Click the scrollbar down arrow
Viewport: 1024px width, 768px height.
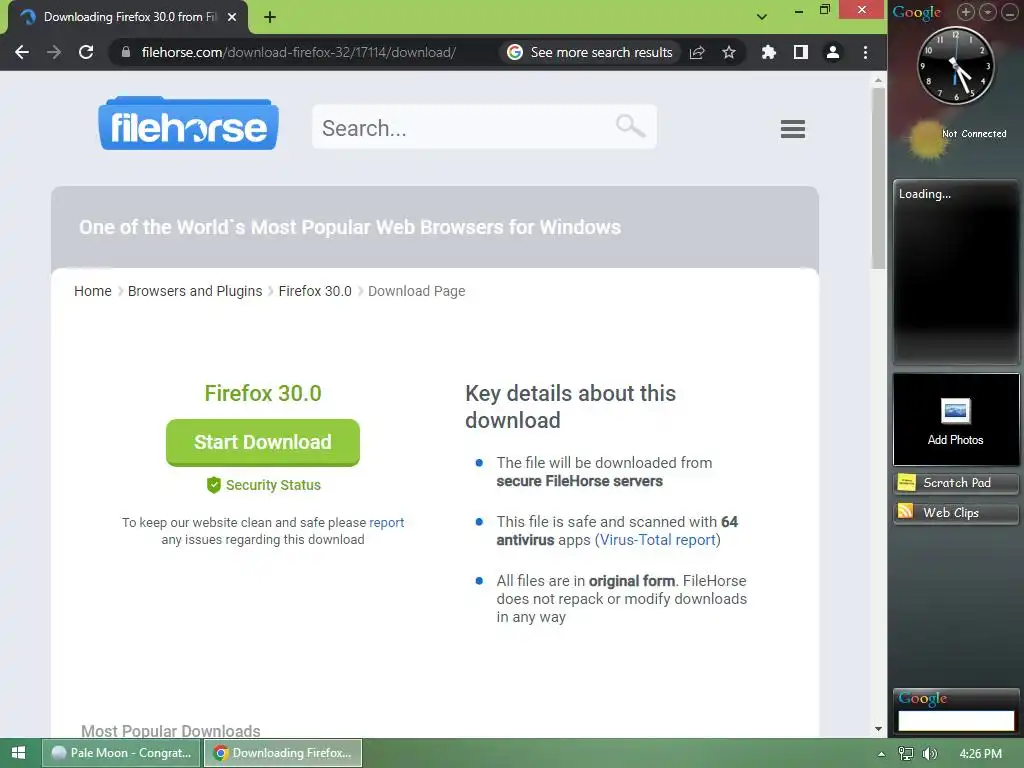pos(878,729)
